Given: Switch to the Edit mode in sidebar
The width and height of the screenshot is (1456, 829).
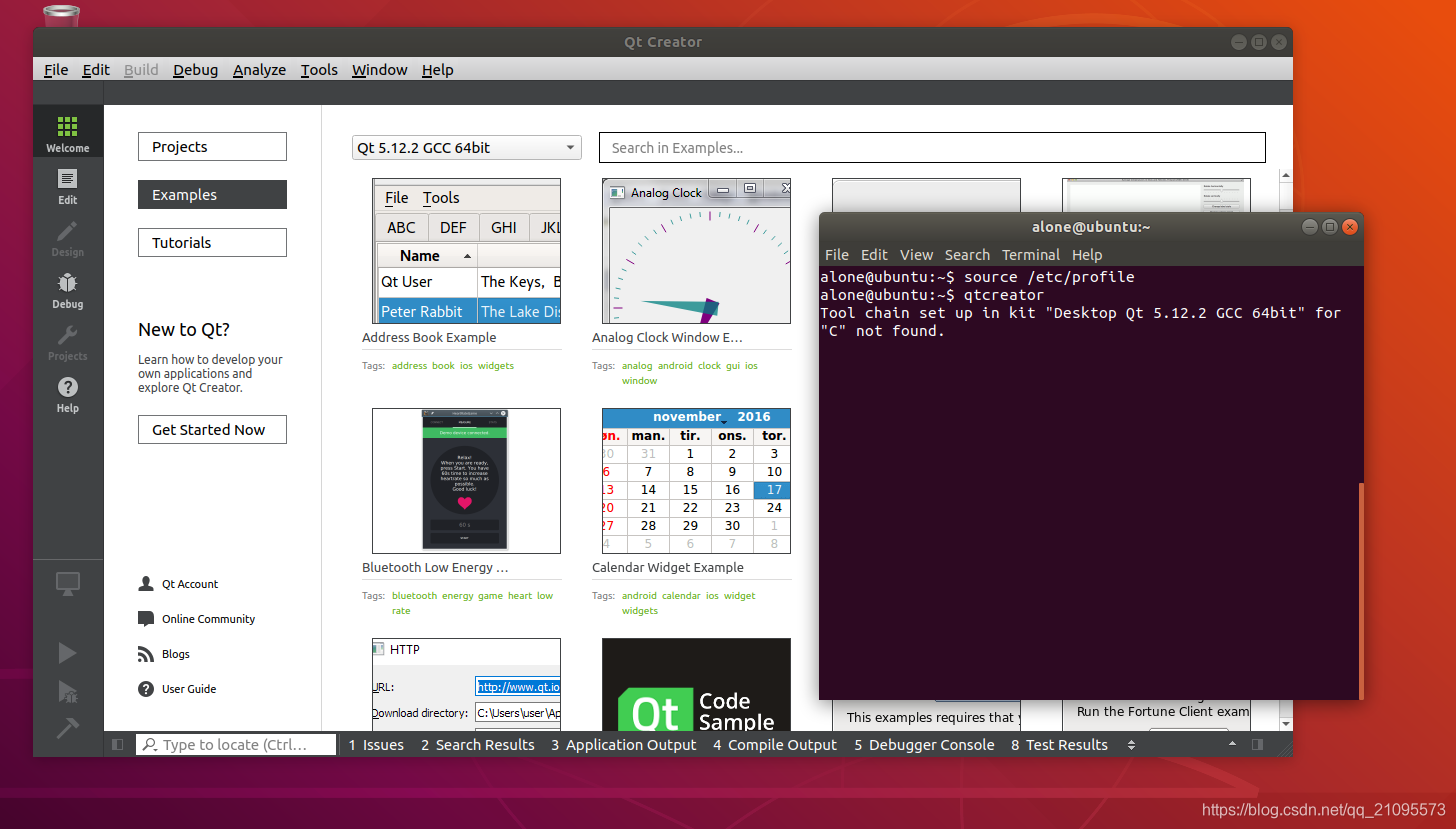Looking at the screenshot, I should [67, 188].
